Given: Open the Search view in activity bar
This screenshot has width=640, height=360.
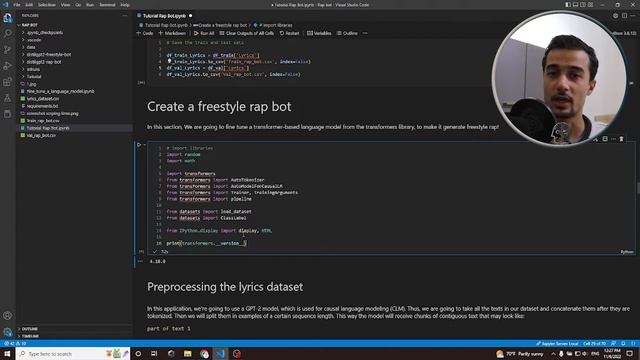Looking at the screenshot, I should (7, 33).
